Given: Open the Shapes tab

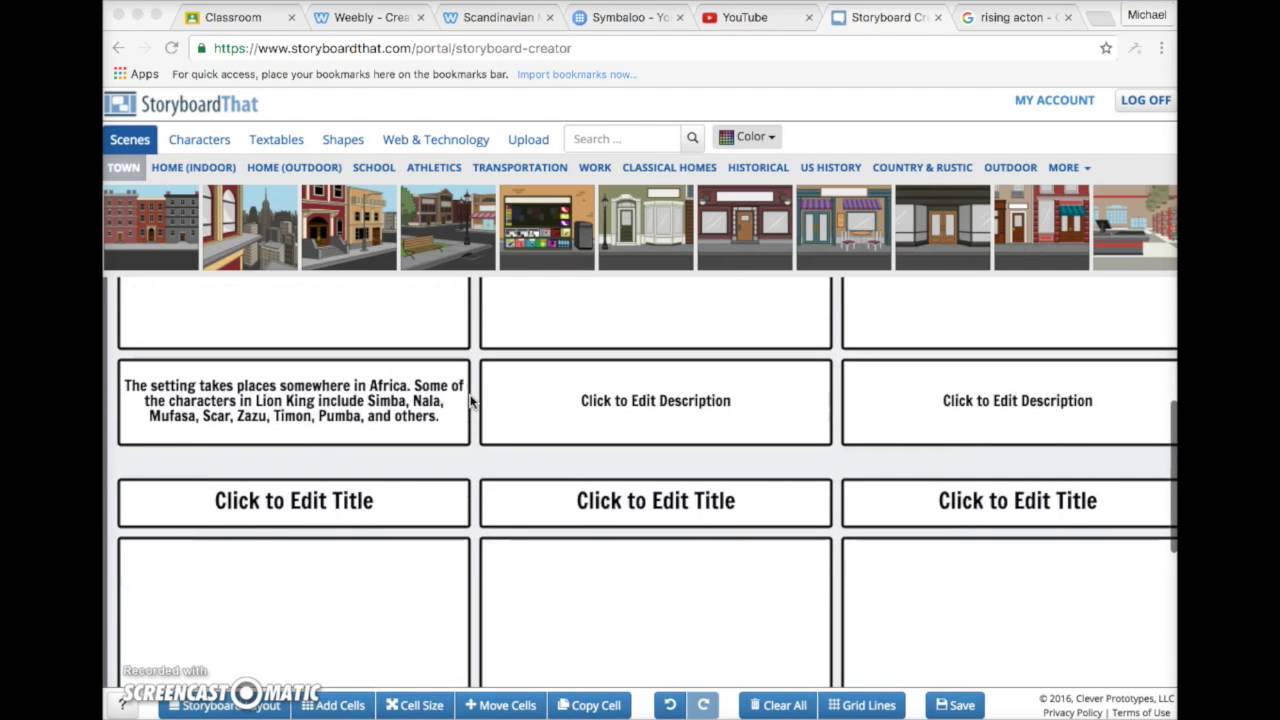Looking at the screenshot, I should tap(343, 140).
